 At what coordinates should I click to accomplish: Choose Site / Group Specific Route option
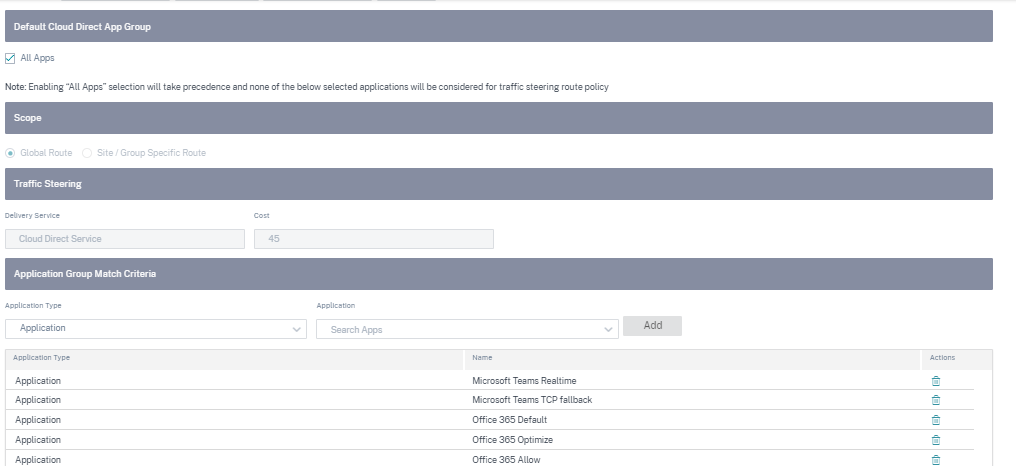pos(87,153)
